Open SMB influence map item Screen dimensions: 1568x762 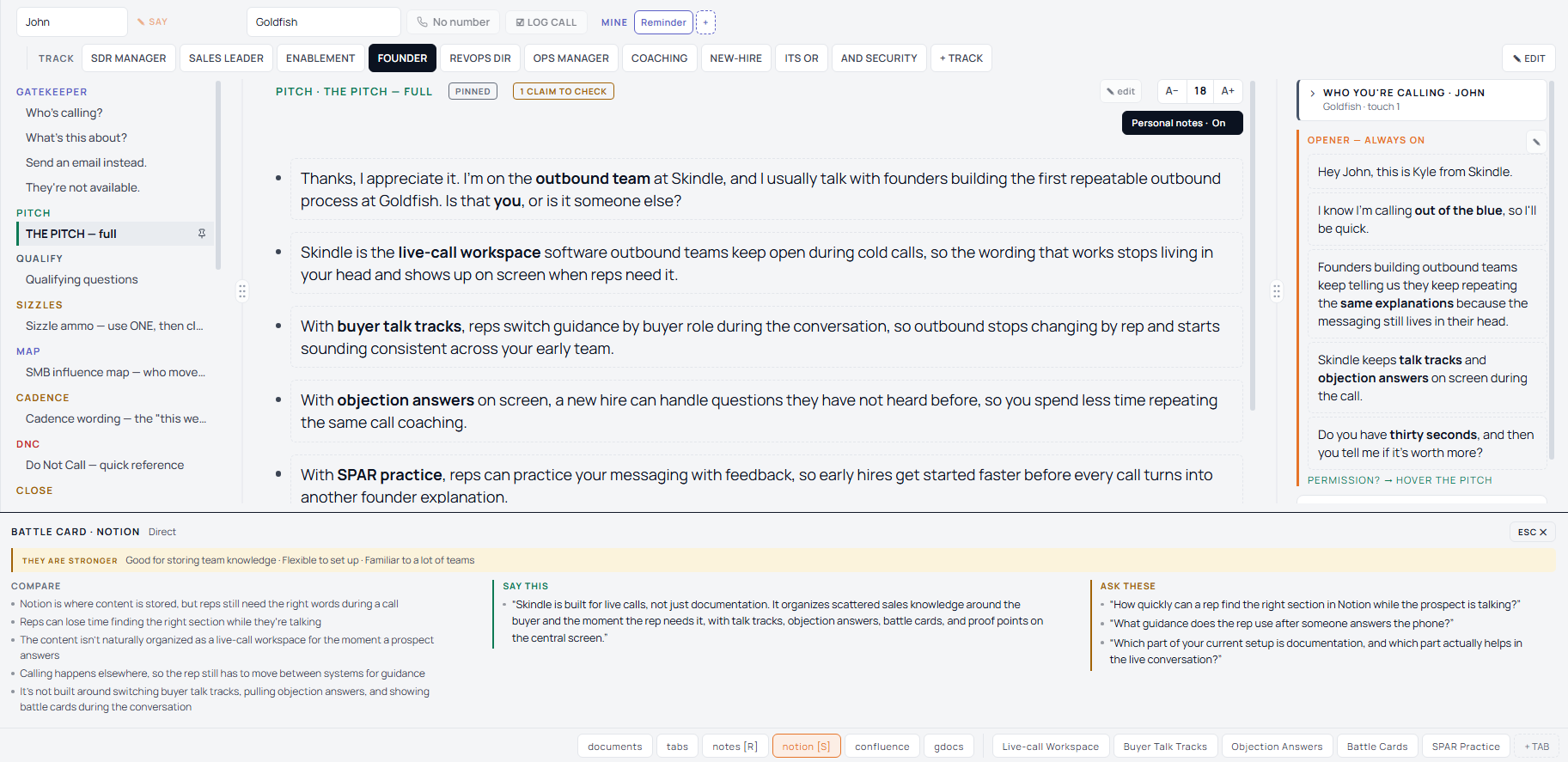click(115, 372)
